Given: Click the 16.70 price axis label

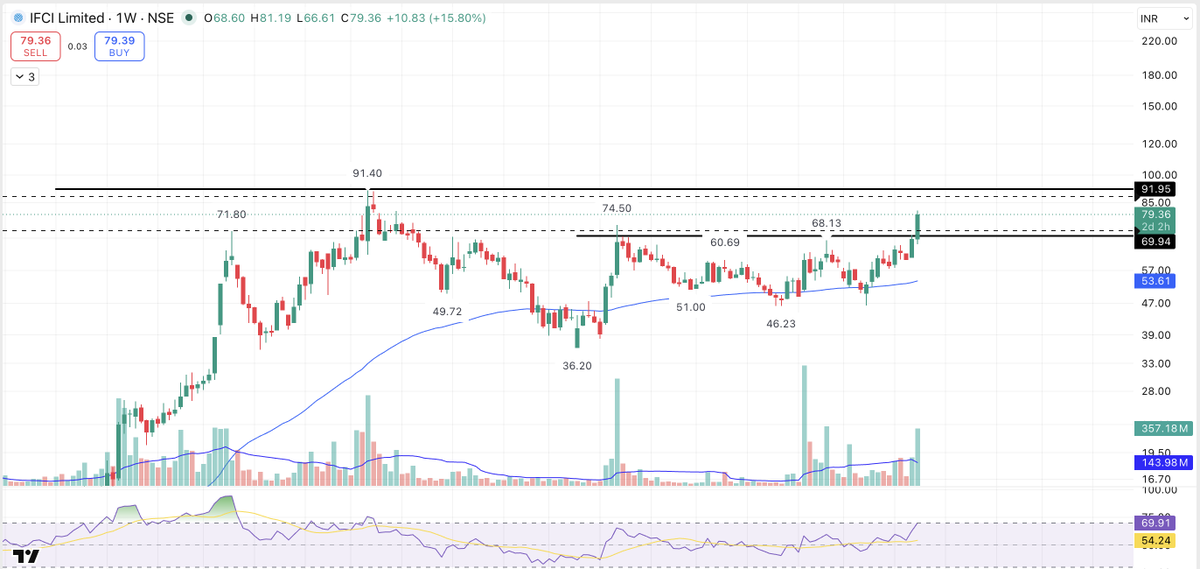Looking at the screenshot, I should coord(1156,479).
